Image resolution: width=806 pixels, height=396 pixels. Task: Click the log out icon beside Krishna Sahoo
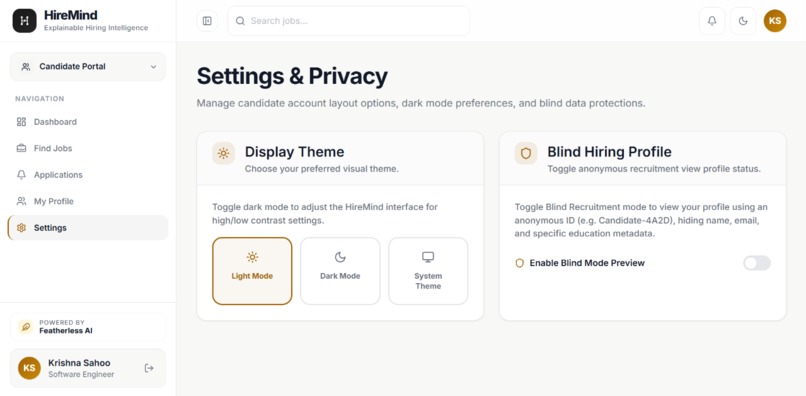(149, 368)
